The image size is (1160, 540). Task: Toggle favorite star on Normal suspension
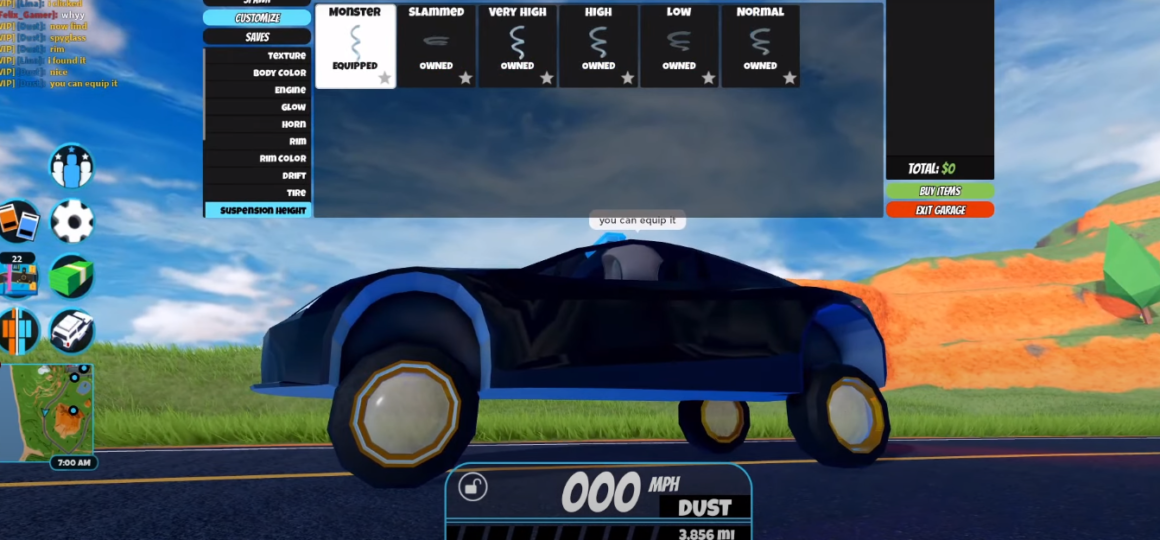tap(789, 78)
